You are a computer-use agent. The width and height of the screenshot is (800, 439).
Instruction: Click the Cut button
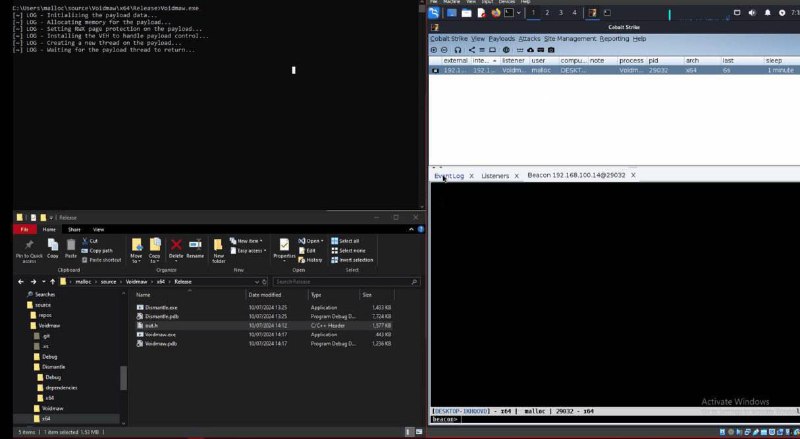[x=90, y=241]
